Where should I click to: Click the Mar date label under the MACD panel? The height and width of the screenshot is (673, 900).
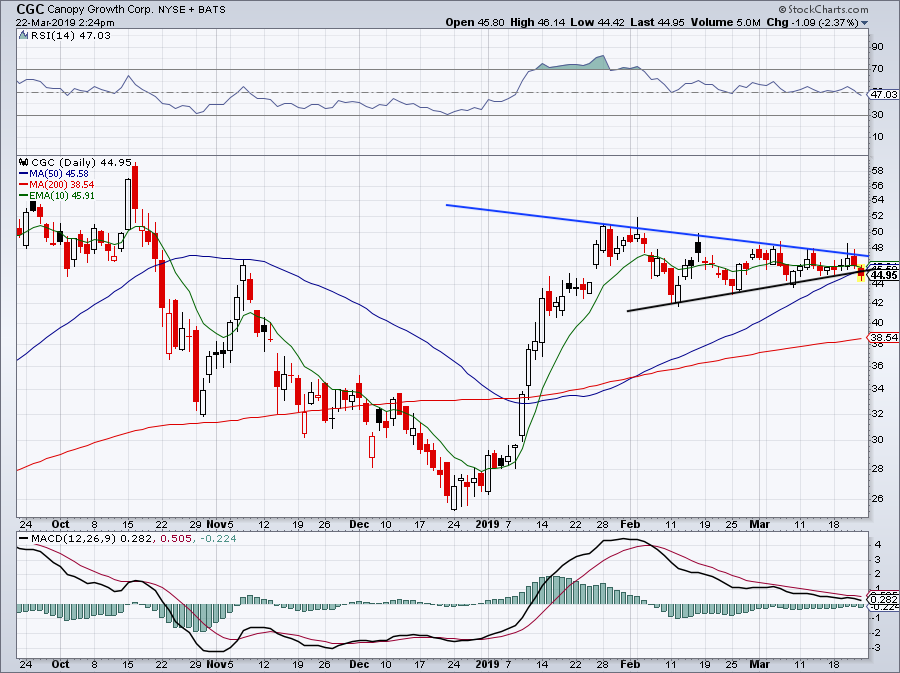click(x=759, y=664)
